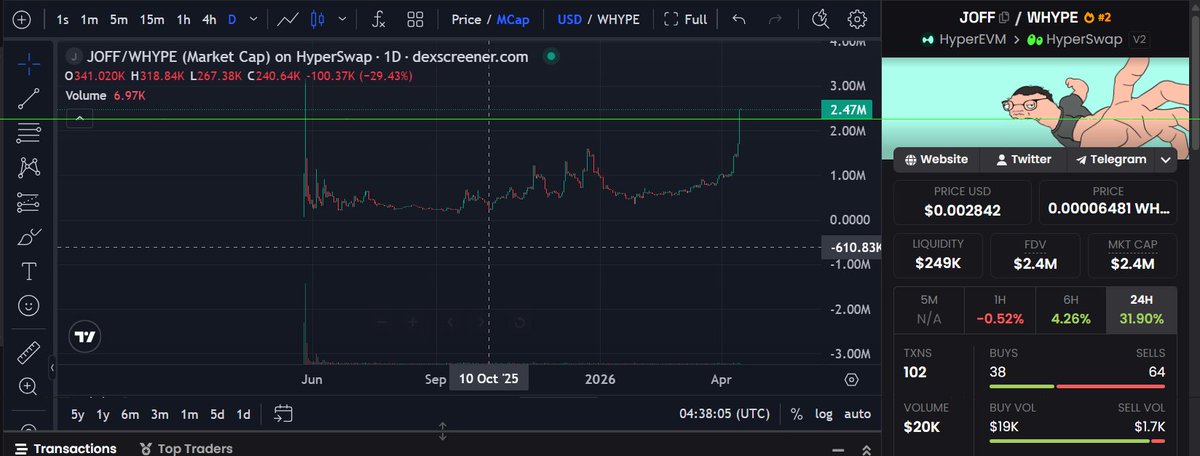The width and height of the screenshot is (1200, 456).
Task: Add a symbol with the plus icon
Action: (x=23, y=19)
